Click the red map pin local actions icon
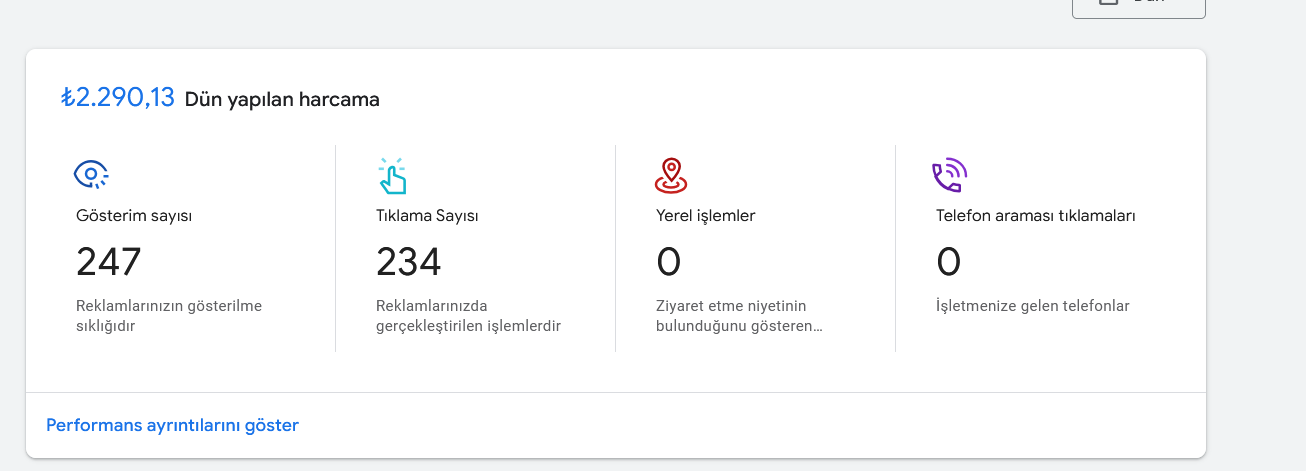This screenshot has height=471, width=1306. tap(671, 175)
